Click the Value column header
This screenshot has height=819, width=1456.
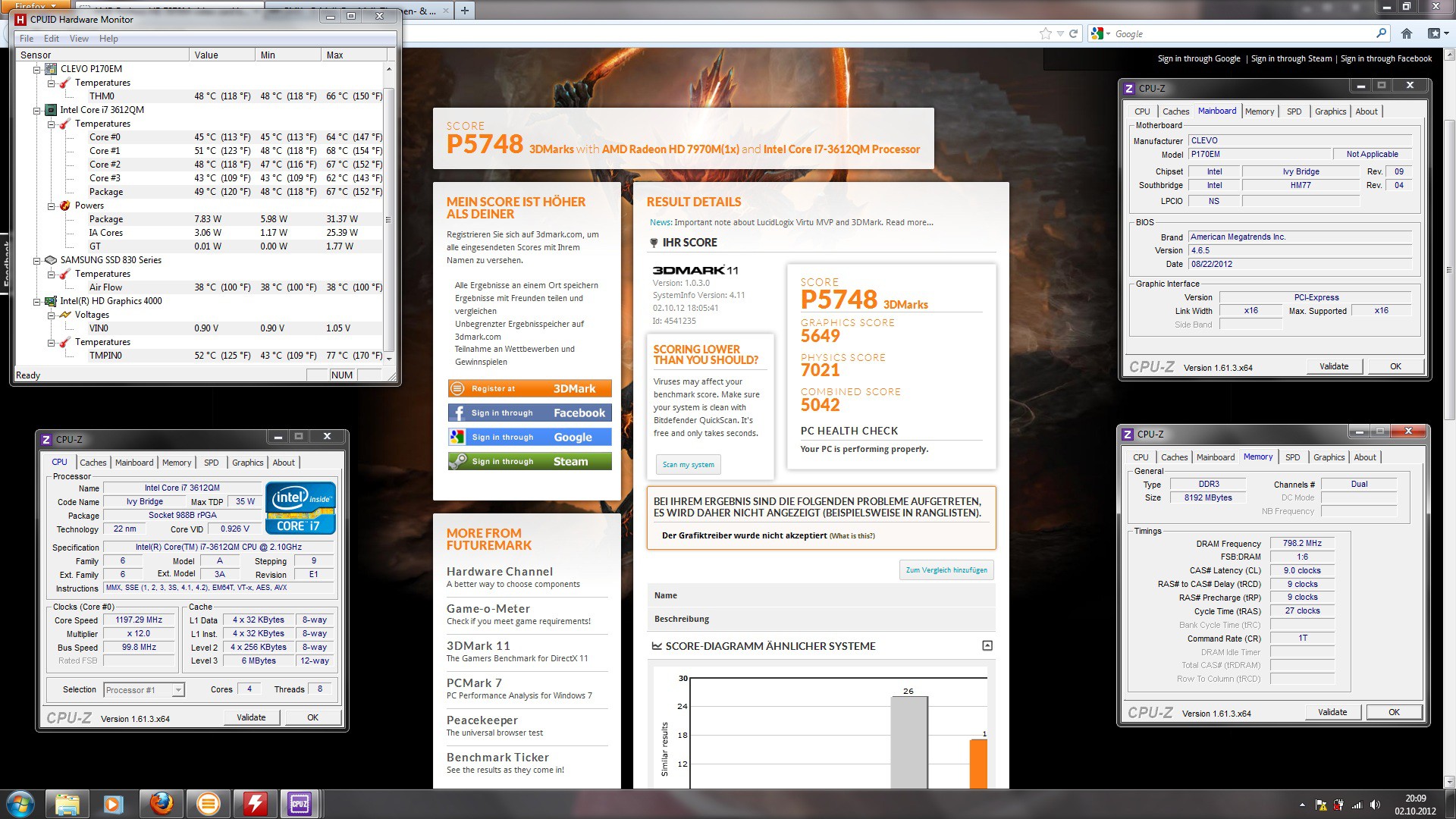pos(221,55)
